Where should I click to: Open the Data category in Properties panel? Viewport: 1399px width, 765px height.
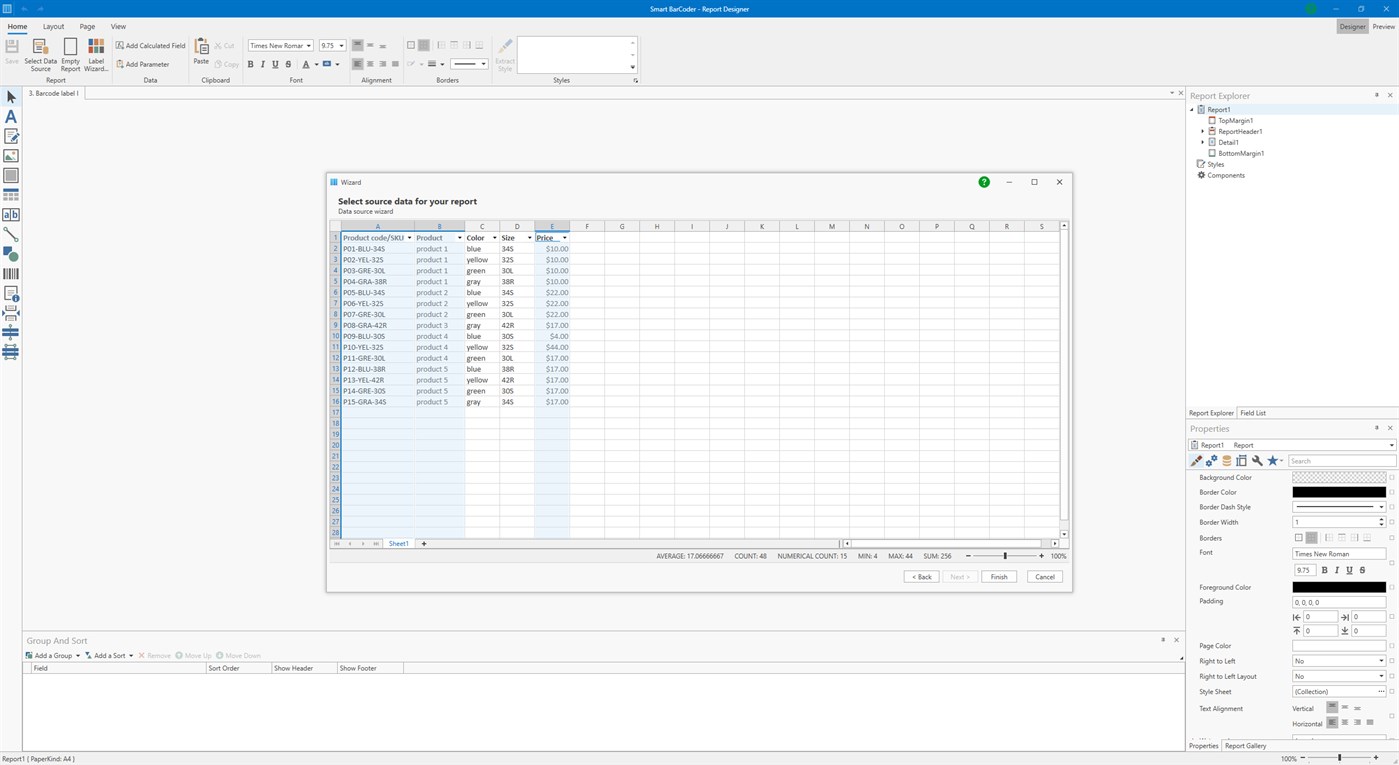click(1226, 461)
